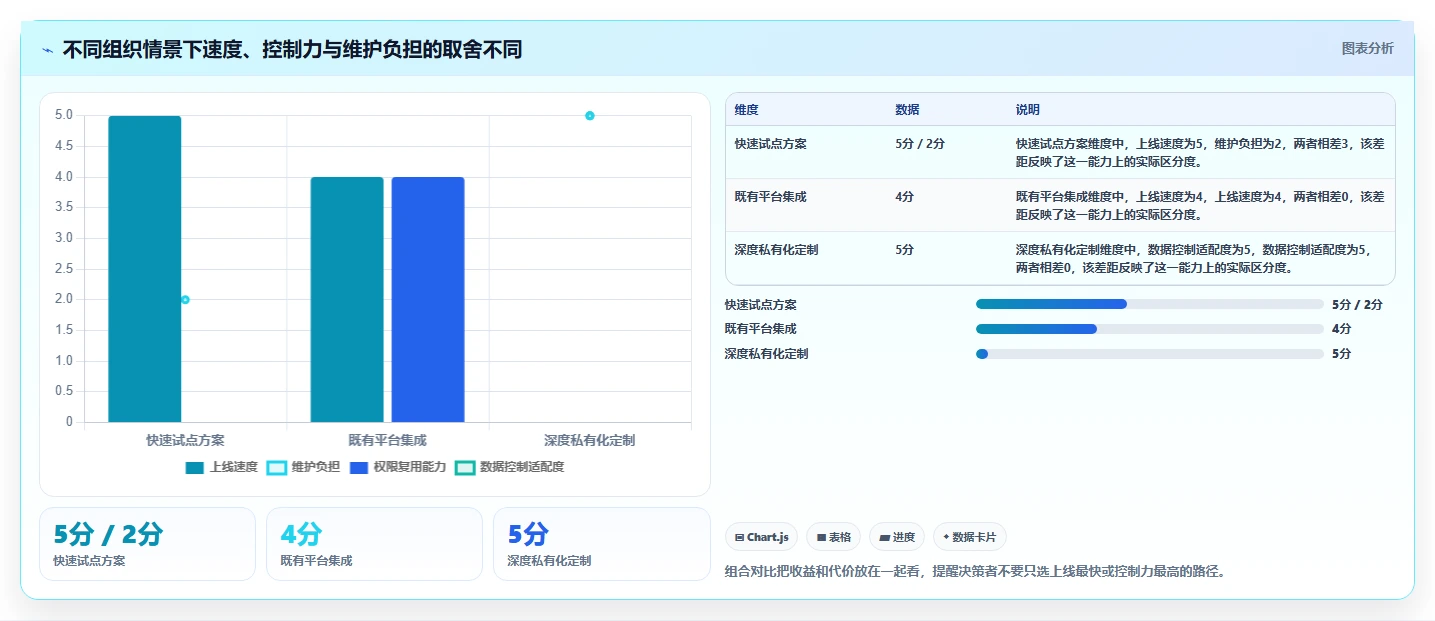The width and height of the screenshot is (1435, 621).
Task: Click description text for 快速试点方案 row
Action: [x=1200, y=152]
